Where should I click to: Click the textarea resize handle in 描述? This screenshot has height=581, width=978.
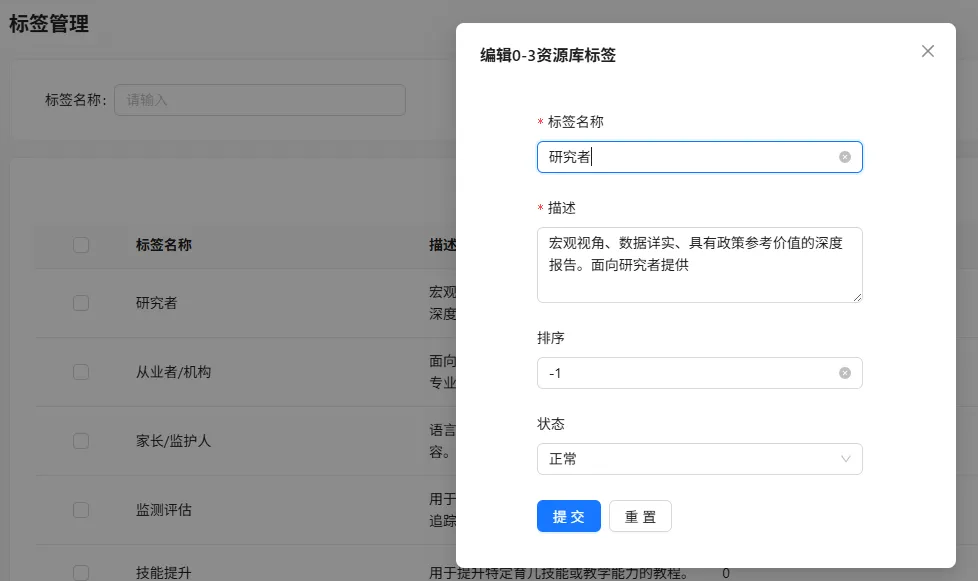pyautogui.click(x=858, y=298)
